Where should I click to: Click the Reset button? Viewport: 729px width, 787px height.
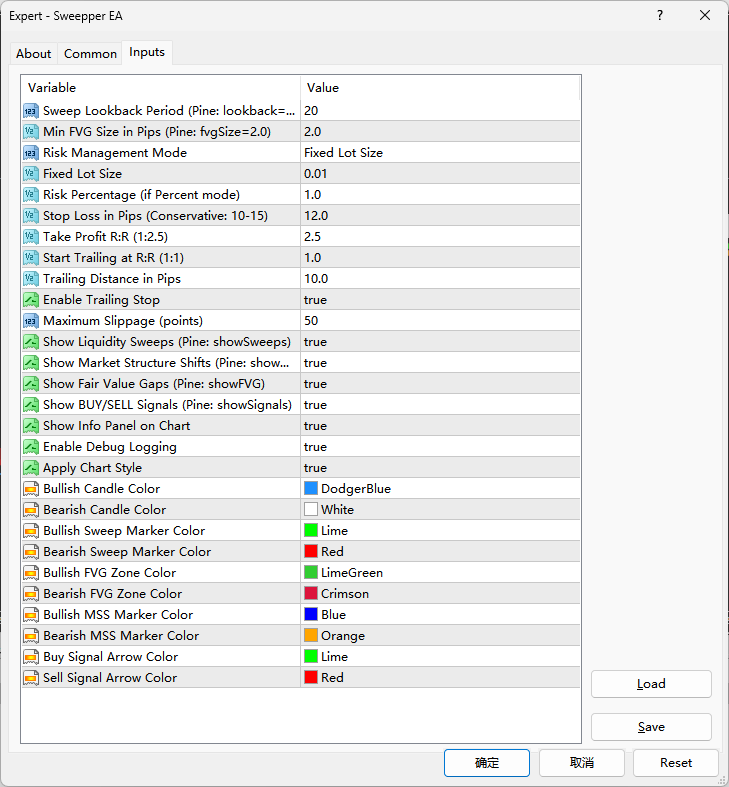[x=676, y=763]
